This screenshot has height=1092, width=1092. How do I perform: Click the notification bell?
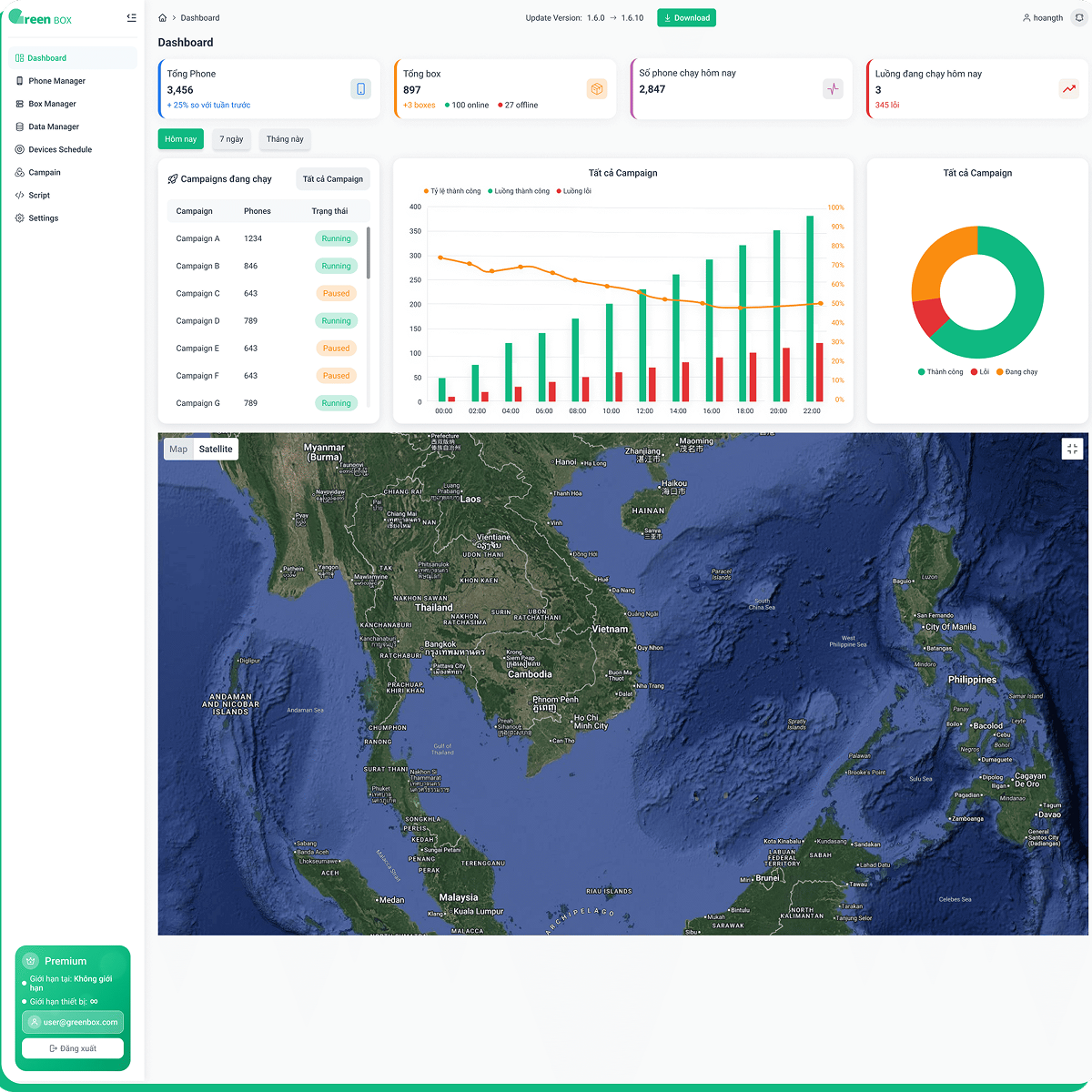(1079, 17)
